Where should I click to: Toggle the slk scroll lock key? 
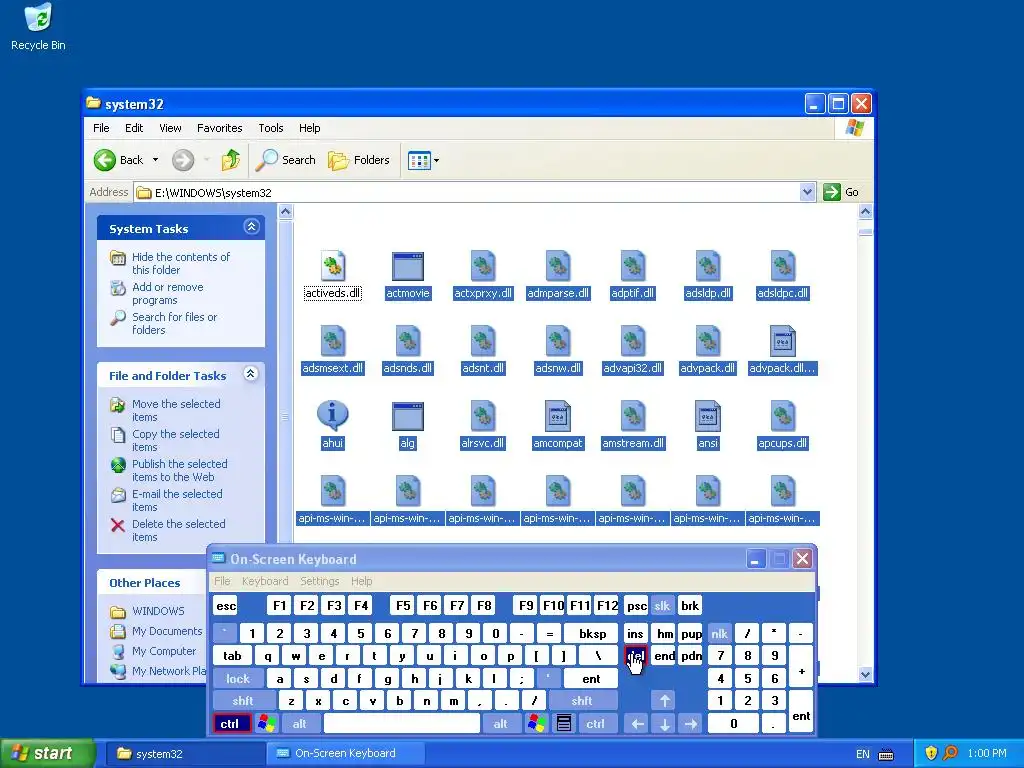pos(662,606)
